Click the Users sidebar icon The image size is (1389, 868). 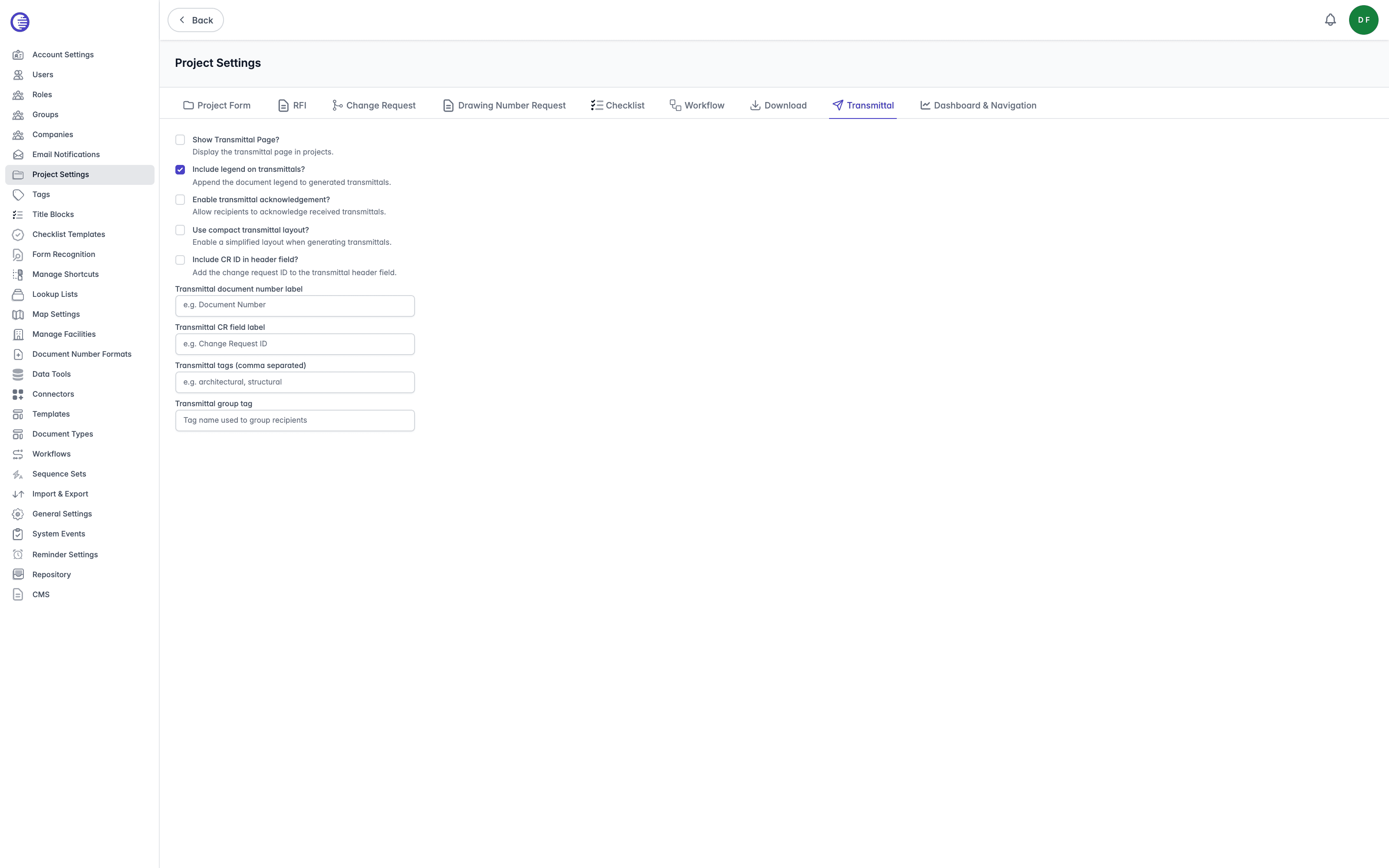pyautogui.click(x=18, y=75)
